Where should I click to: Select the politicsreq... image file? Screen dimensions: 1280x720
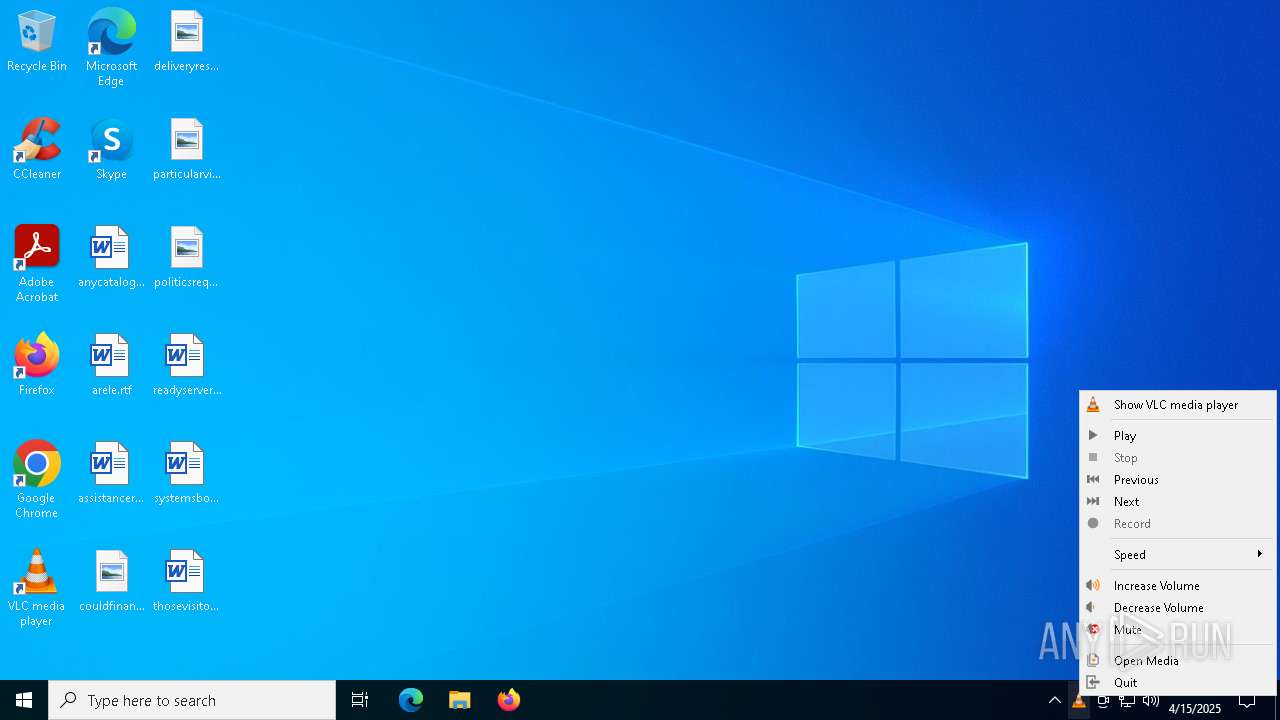pyautogui.click(x=186, y=258)
